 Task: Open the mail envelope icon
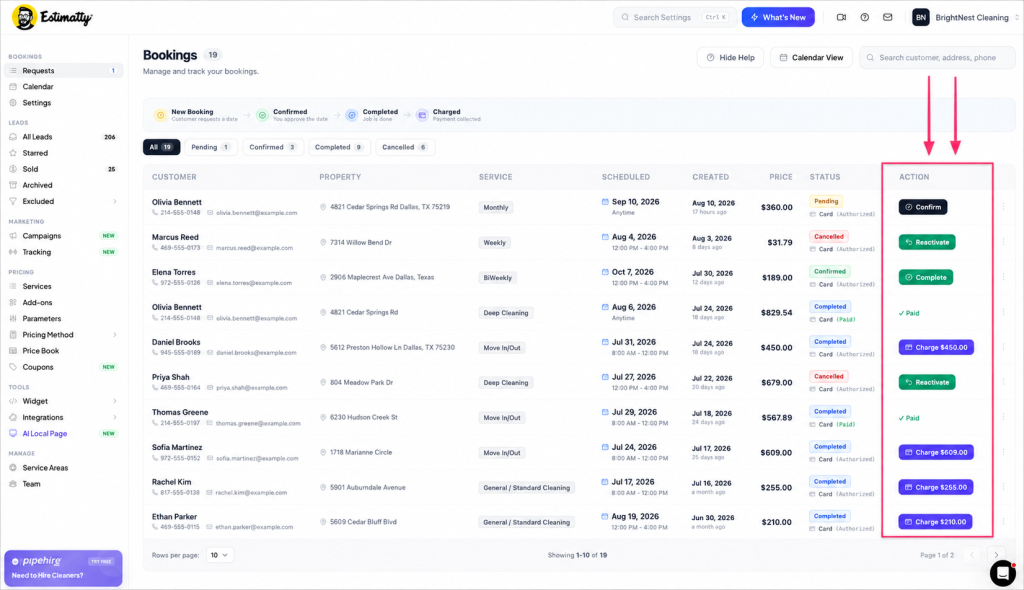pos(888,18)
